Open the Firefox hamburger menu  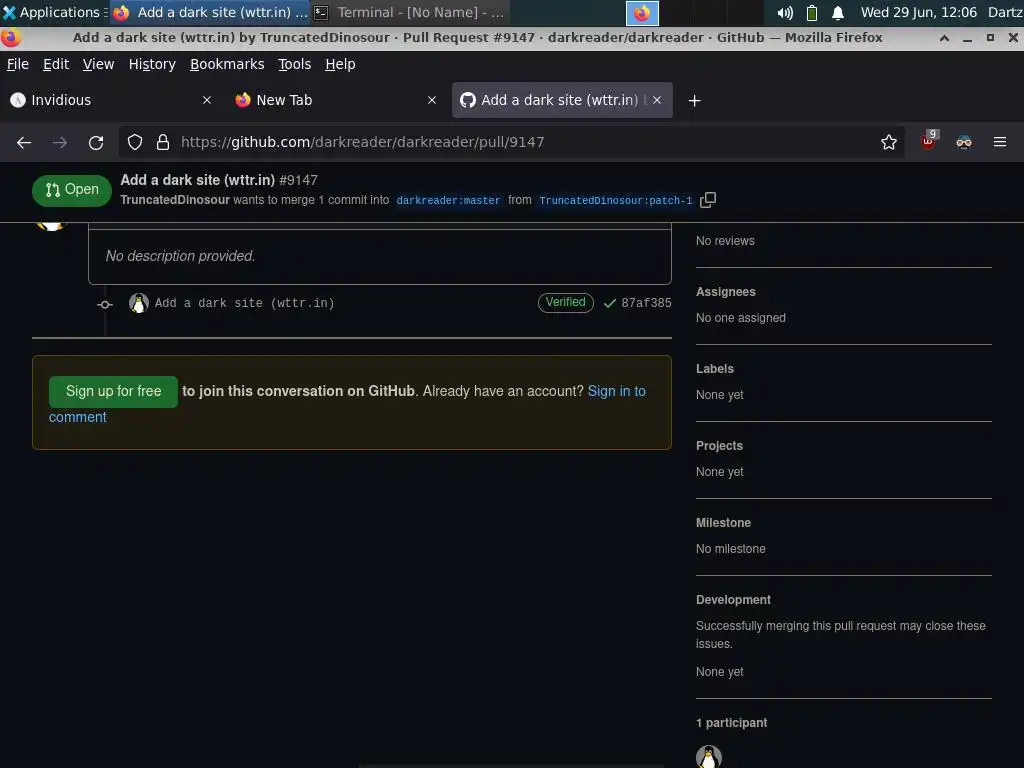(x=1000, y=142)
